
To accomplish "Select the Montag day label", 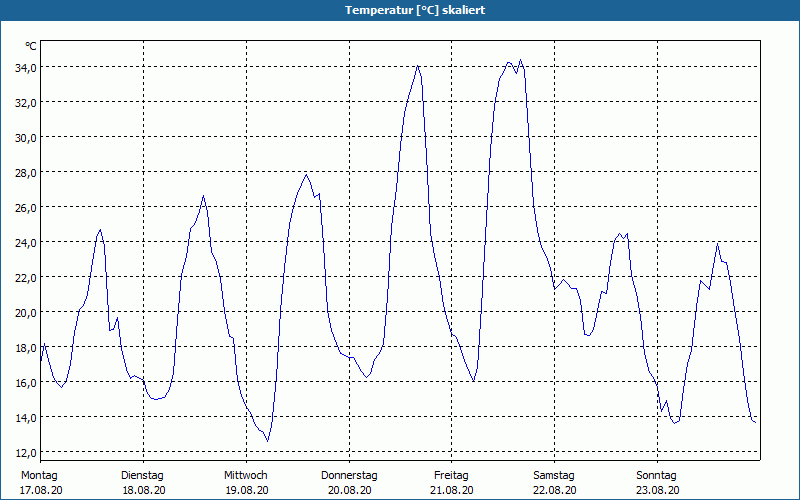I will [x=39, y=476].
